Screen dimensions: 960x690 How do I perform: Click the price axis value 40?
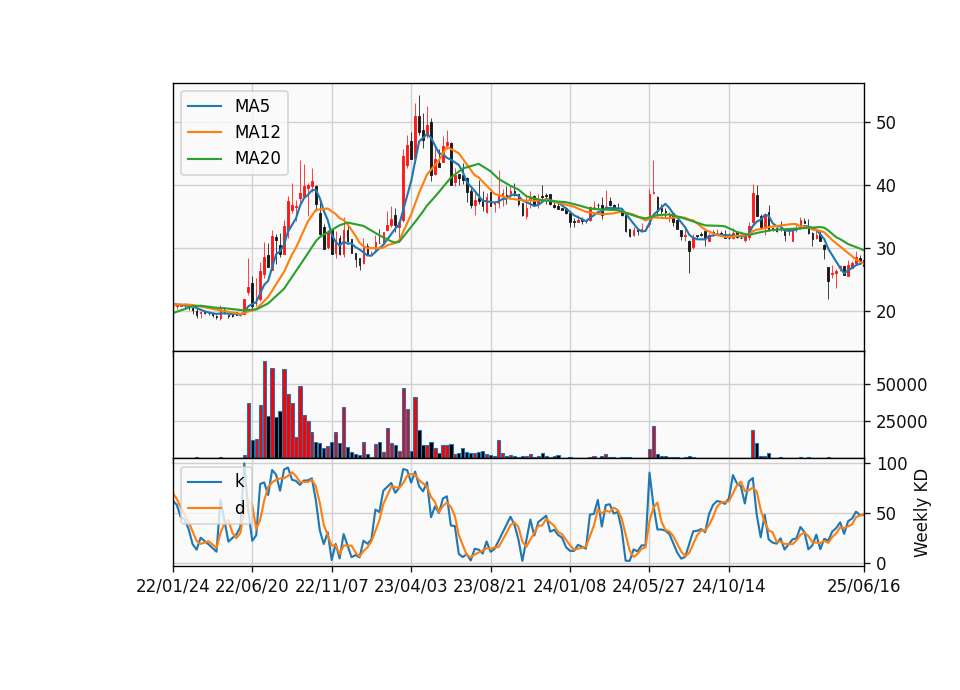click(885, 186)
